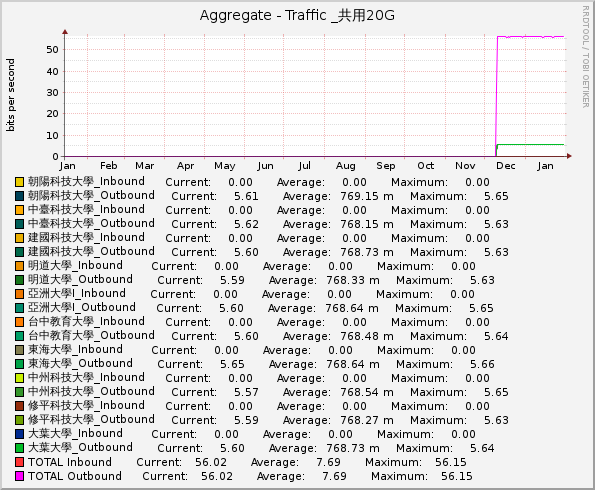
Task: Click the graph title Aggregate - Traffic _共用20G
Action: [x=297, y=16]
